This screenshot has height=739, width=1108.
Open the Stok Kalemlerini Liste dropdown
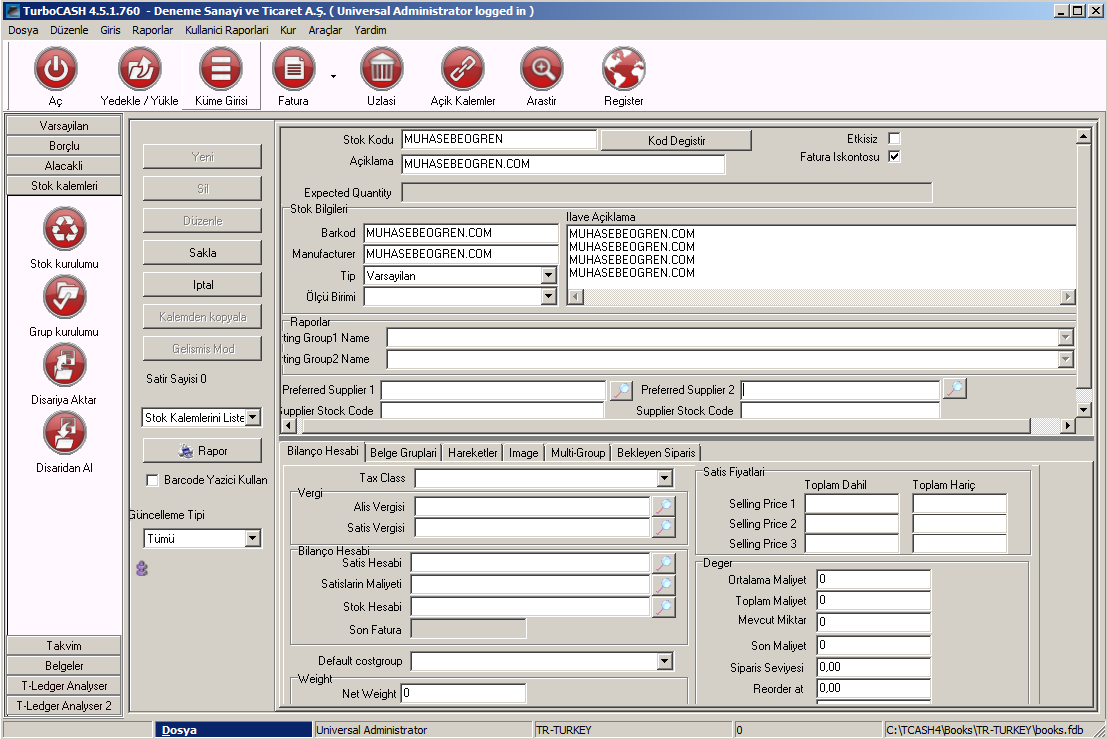tap(252, 418)
